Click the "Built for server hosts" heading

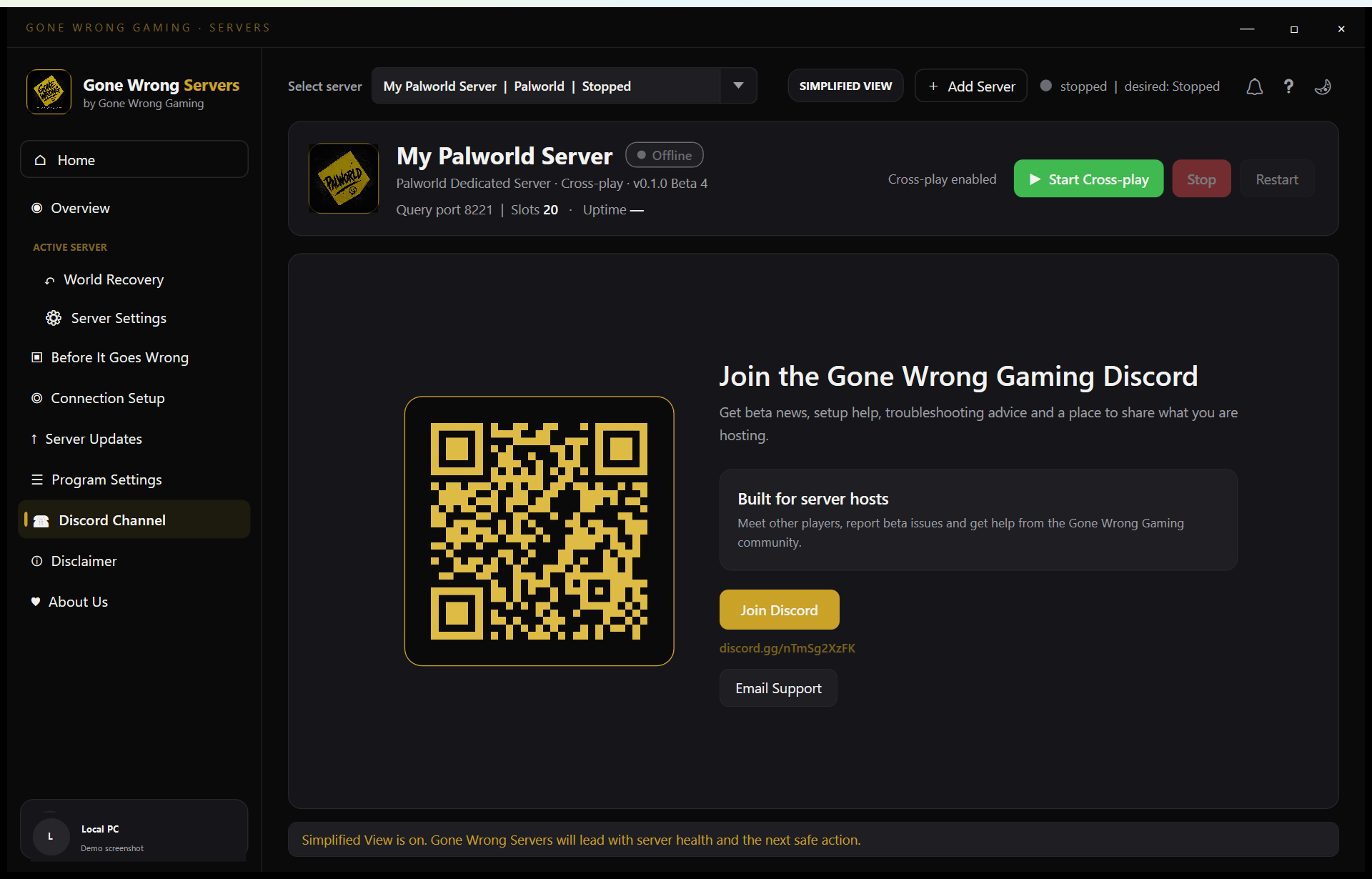[x=813, y=499]
